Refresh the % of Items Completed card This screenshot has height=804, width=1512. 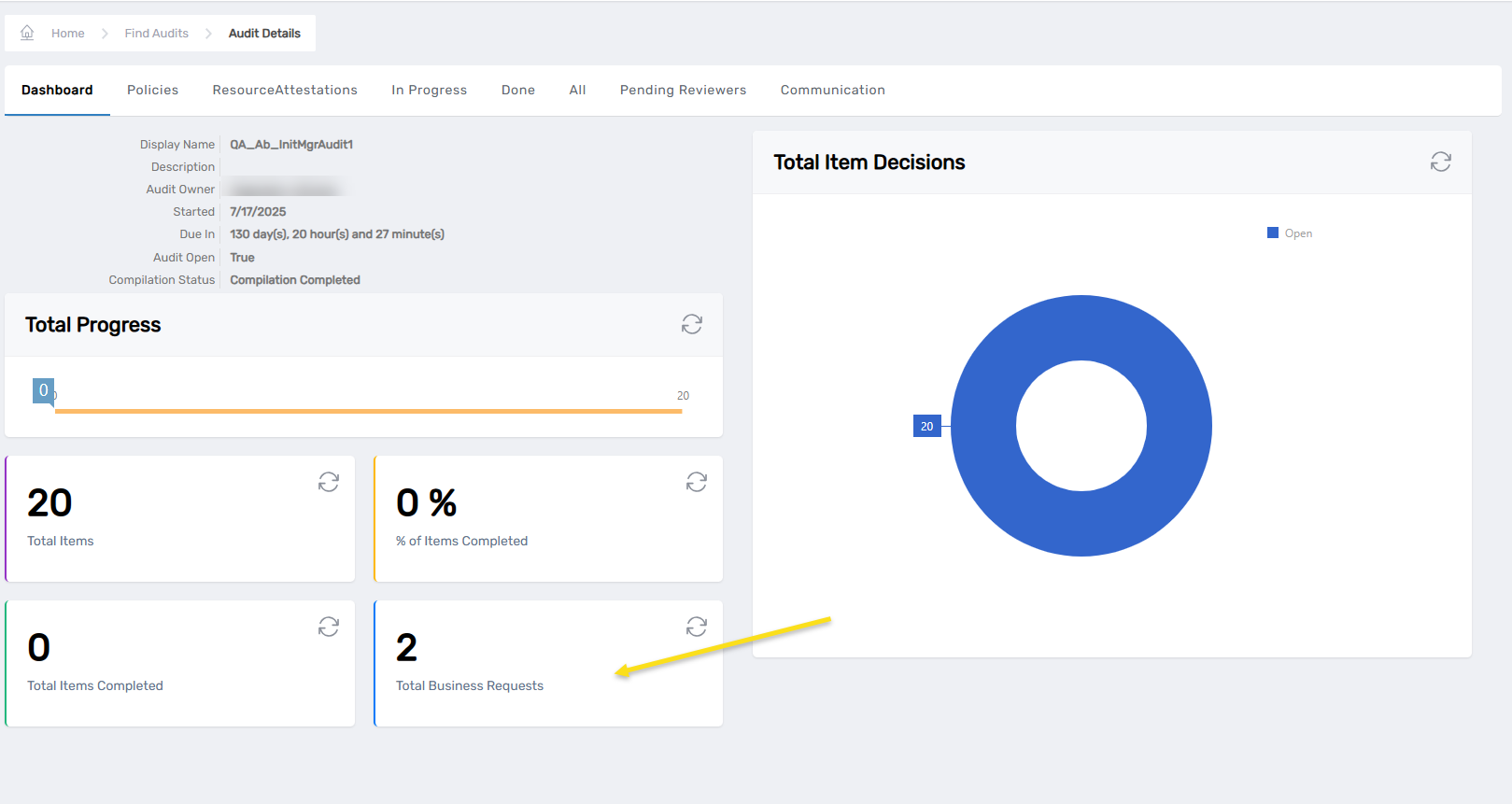(697, 482)
